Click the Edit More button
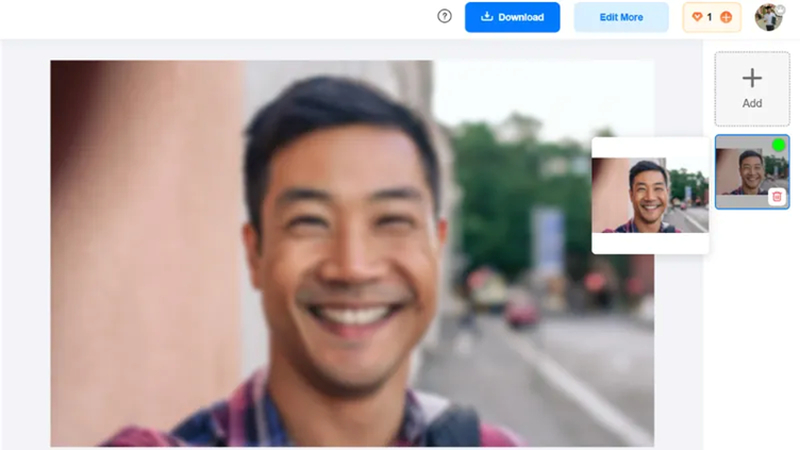This screenshot has height=450, width=800. (x=621, y=17)
